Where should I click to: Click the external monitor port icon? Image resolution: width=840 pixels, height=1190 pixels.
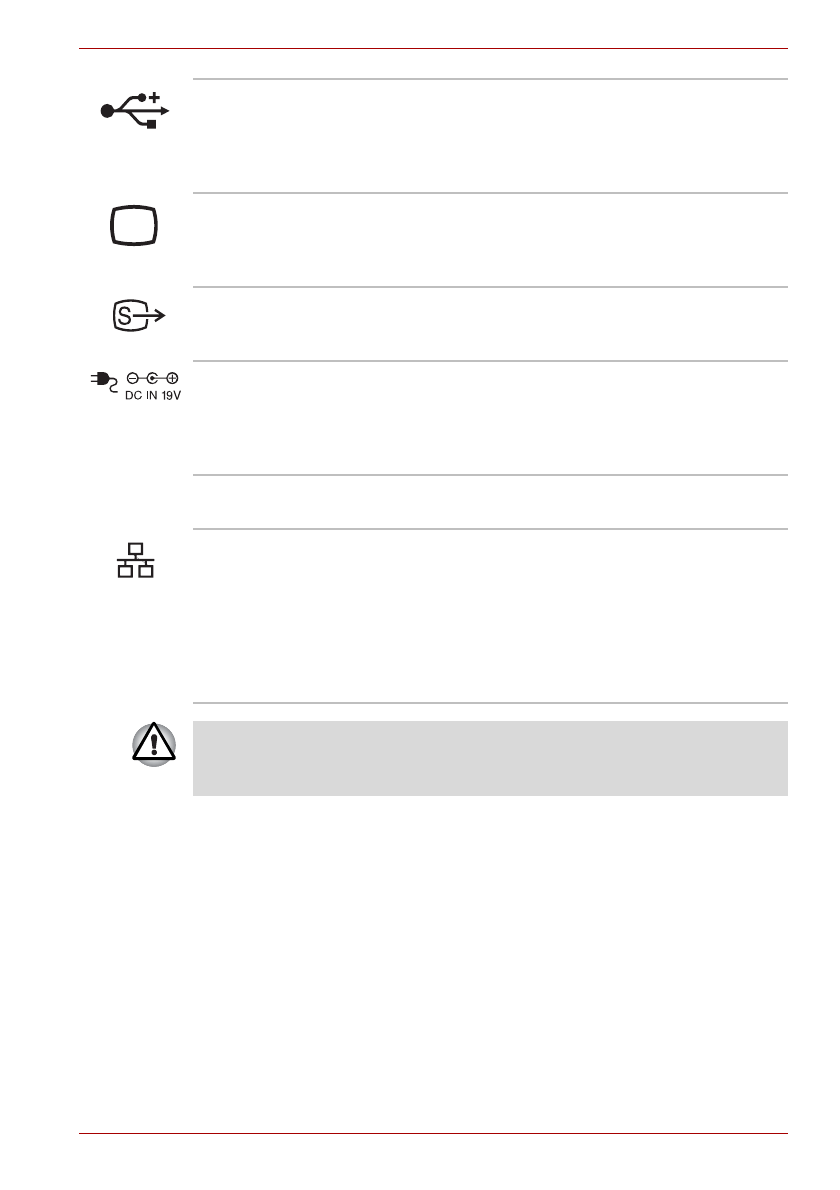[136, 227]
